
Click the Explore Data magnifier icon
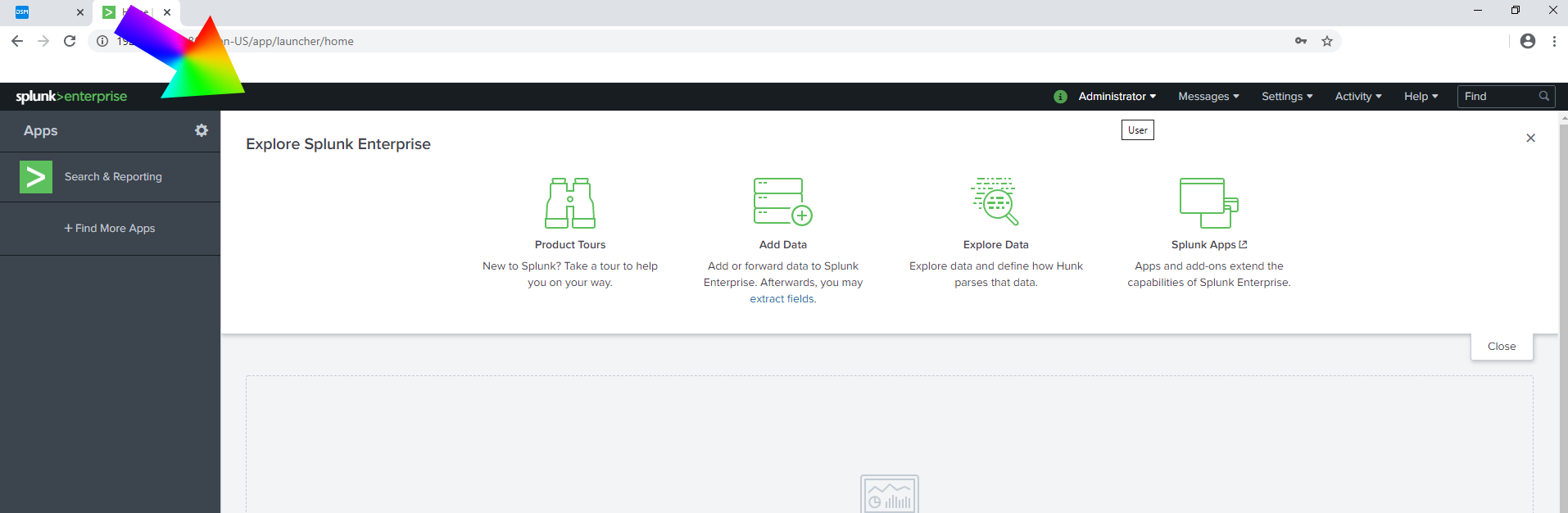[995, 202]
